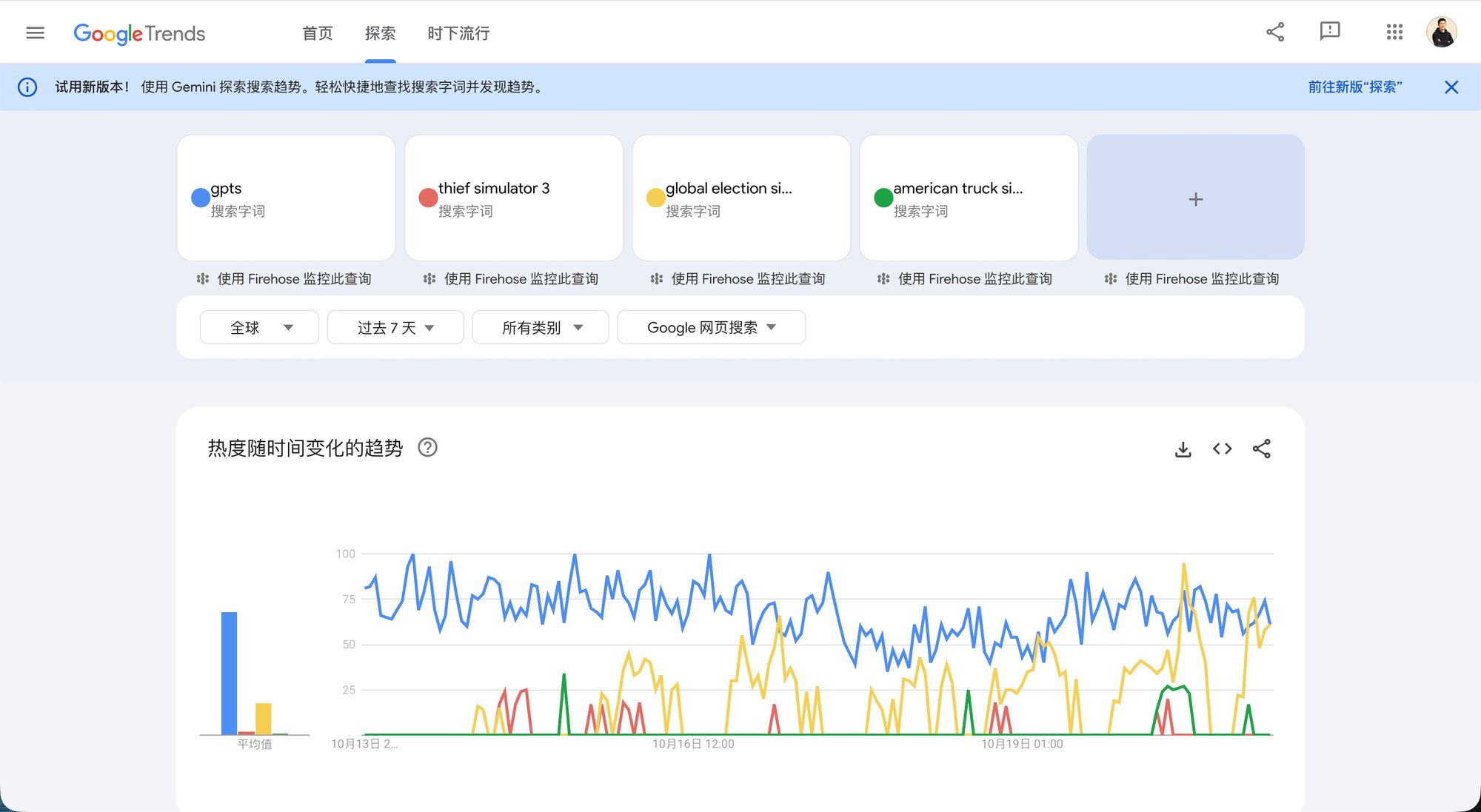Click the blue gpts average bar

[230, 673]
